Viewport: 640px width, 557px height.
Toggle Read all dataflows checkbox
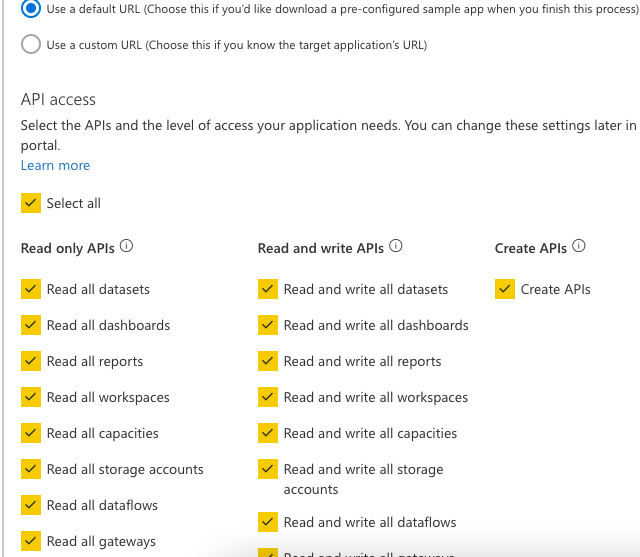(31, 505)
